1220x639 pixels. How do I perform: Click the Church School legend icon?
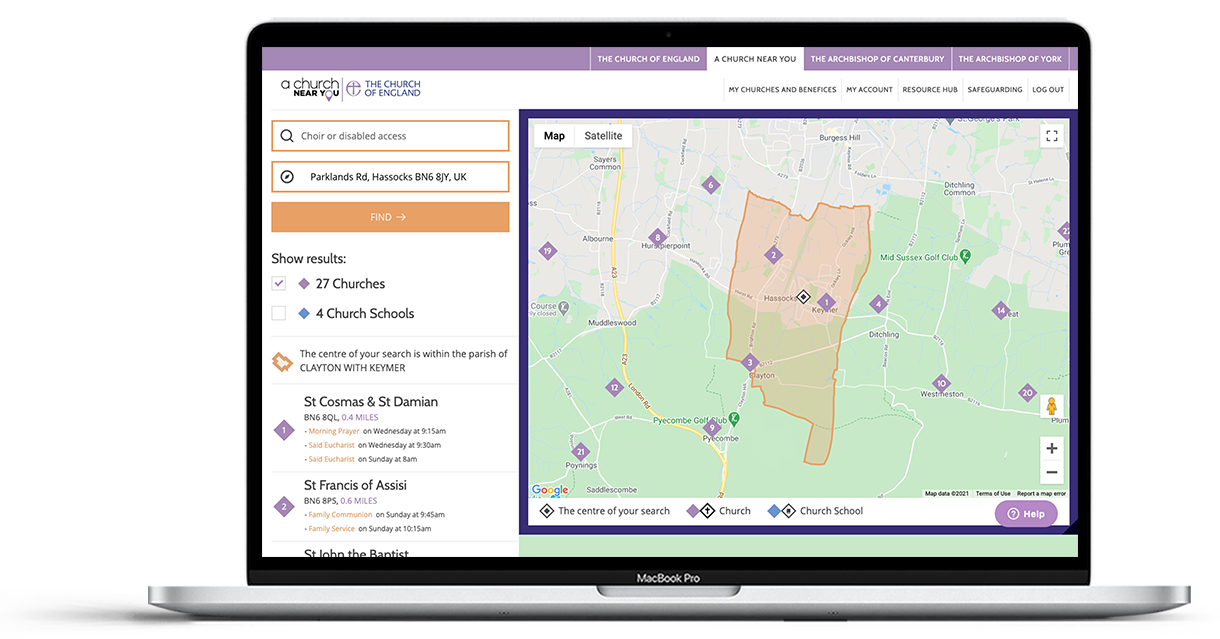[x=781, y=511]
